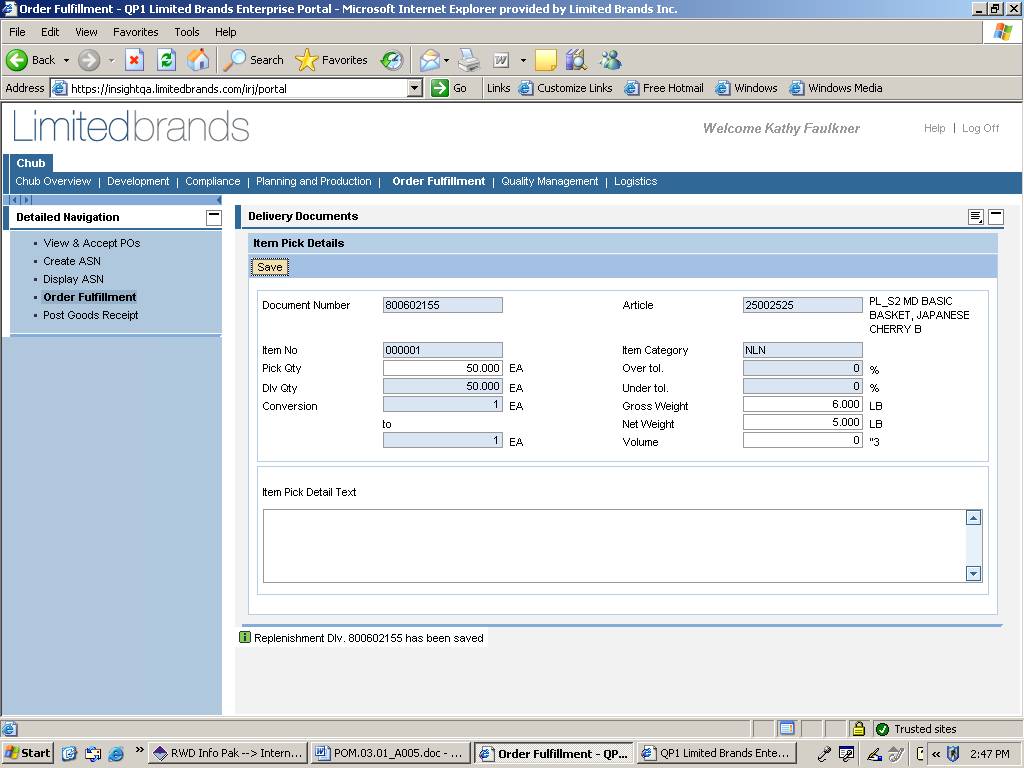The height and width of the screenshot is (768, 1024).
Task: Open the Edit icon dropdown arrow
Action: click(x=523, y=60)
